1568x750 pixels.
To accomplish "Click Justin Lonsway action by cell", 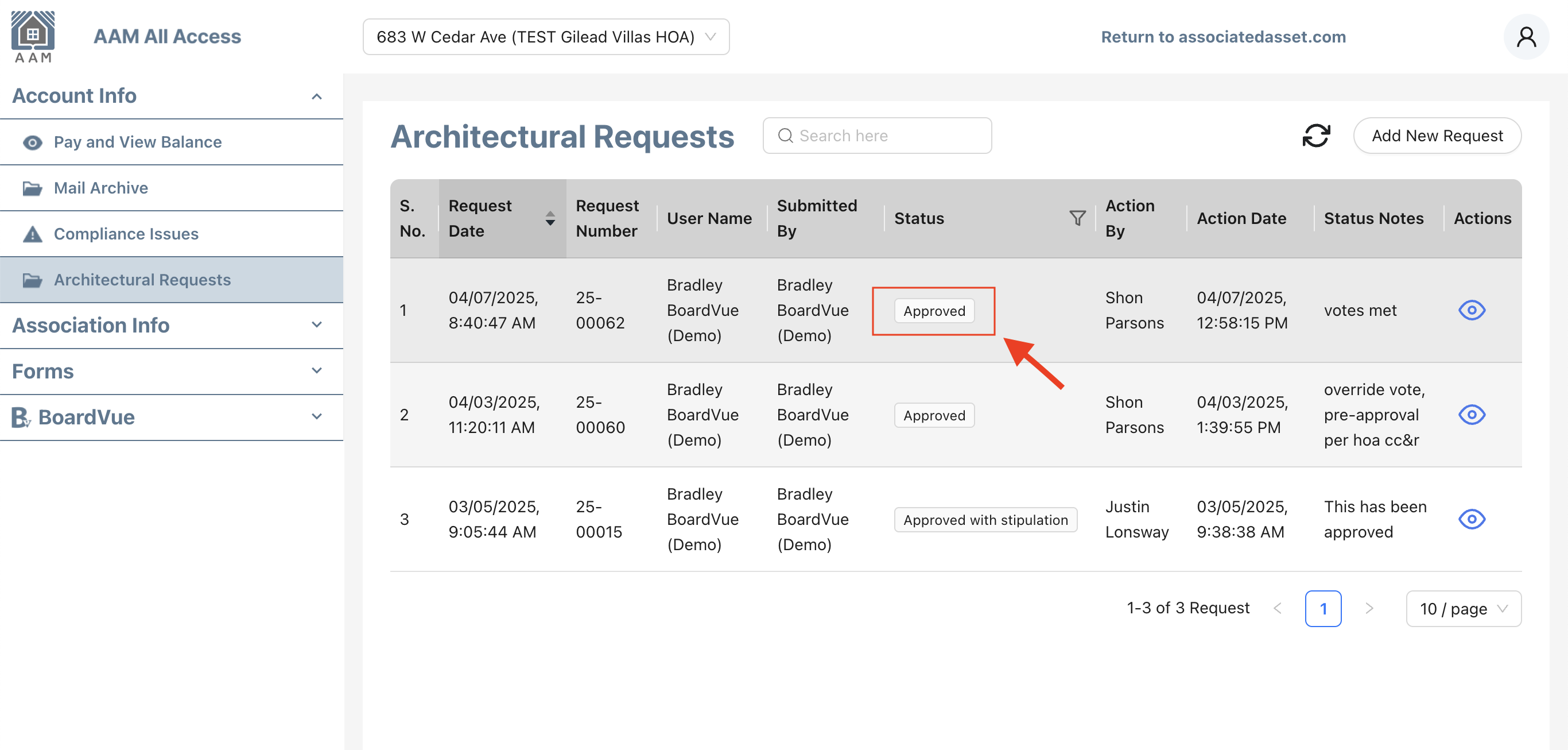I will tap(1137, 519).
